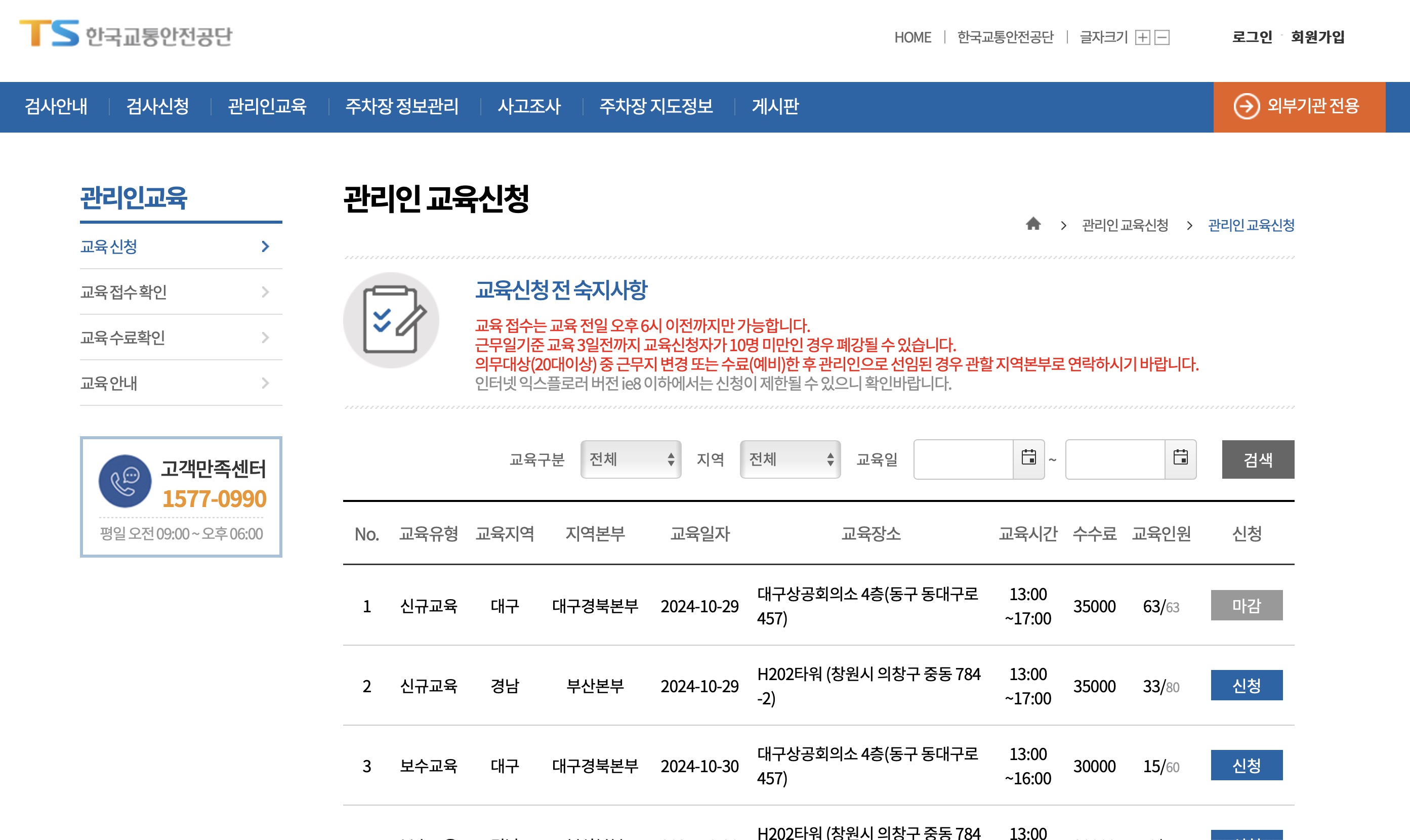
Task: Click the clipboard checklist notice icon
Action: click(x=391, y=320)
